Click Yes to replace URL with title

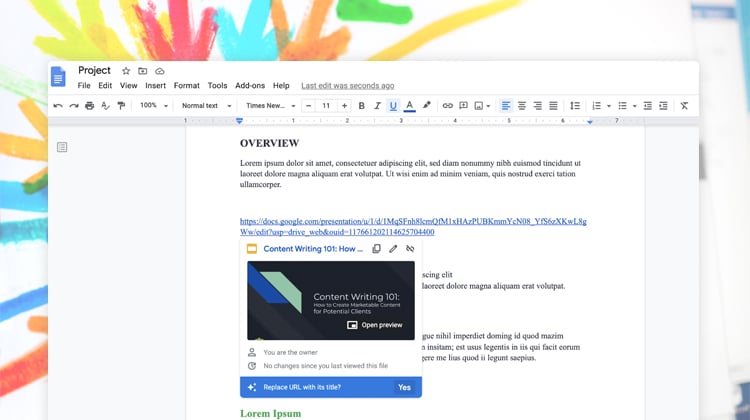[x=404, y=387]
